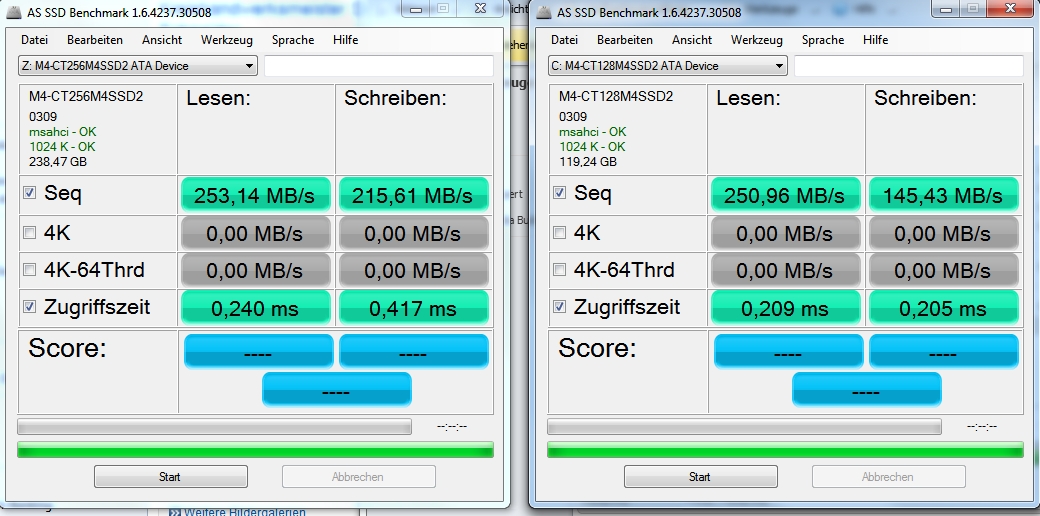Click the green progress bar in left window
This screenshot has height=516, width=1040.
(255, 450)
